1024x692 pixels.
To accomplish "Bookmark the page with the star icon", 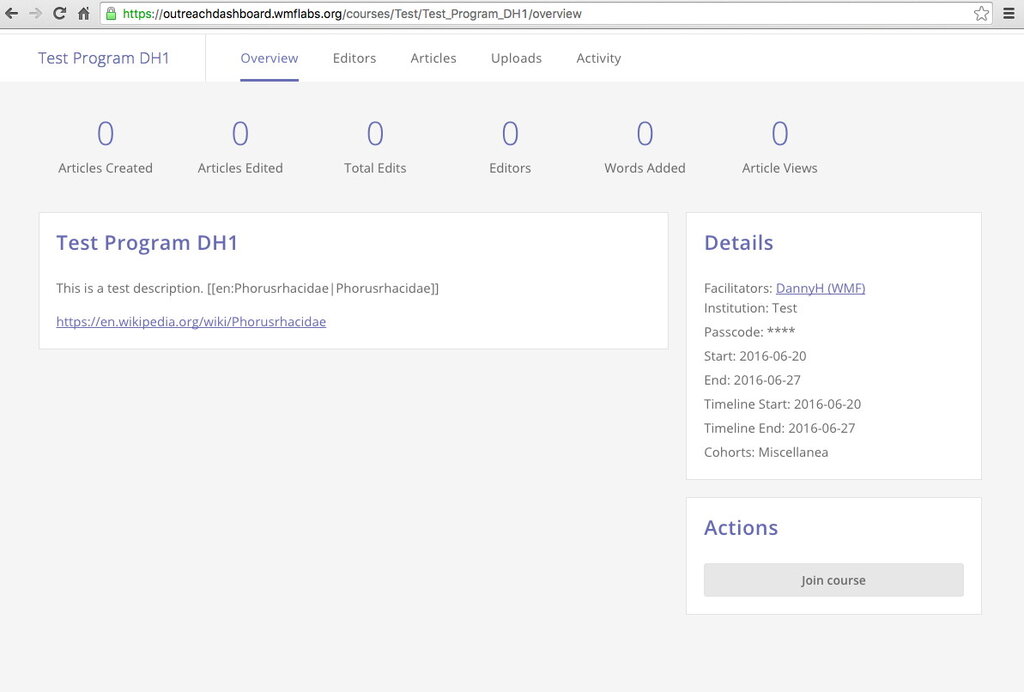I will [x=981, y=14].
